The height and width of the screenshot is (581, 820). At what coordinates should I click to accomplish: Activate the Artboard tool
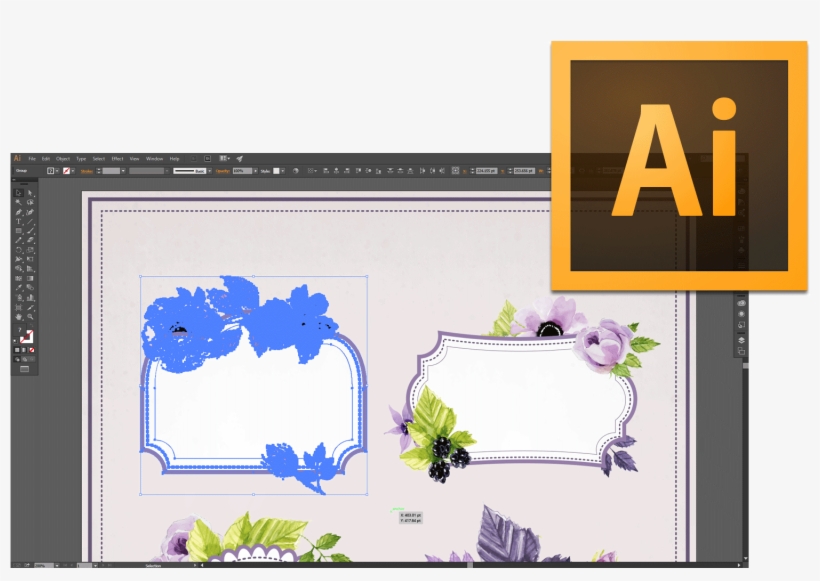[18, 307]
